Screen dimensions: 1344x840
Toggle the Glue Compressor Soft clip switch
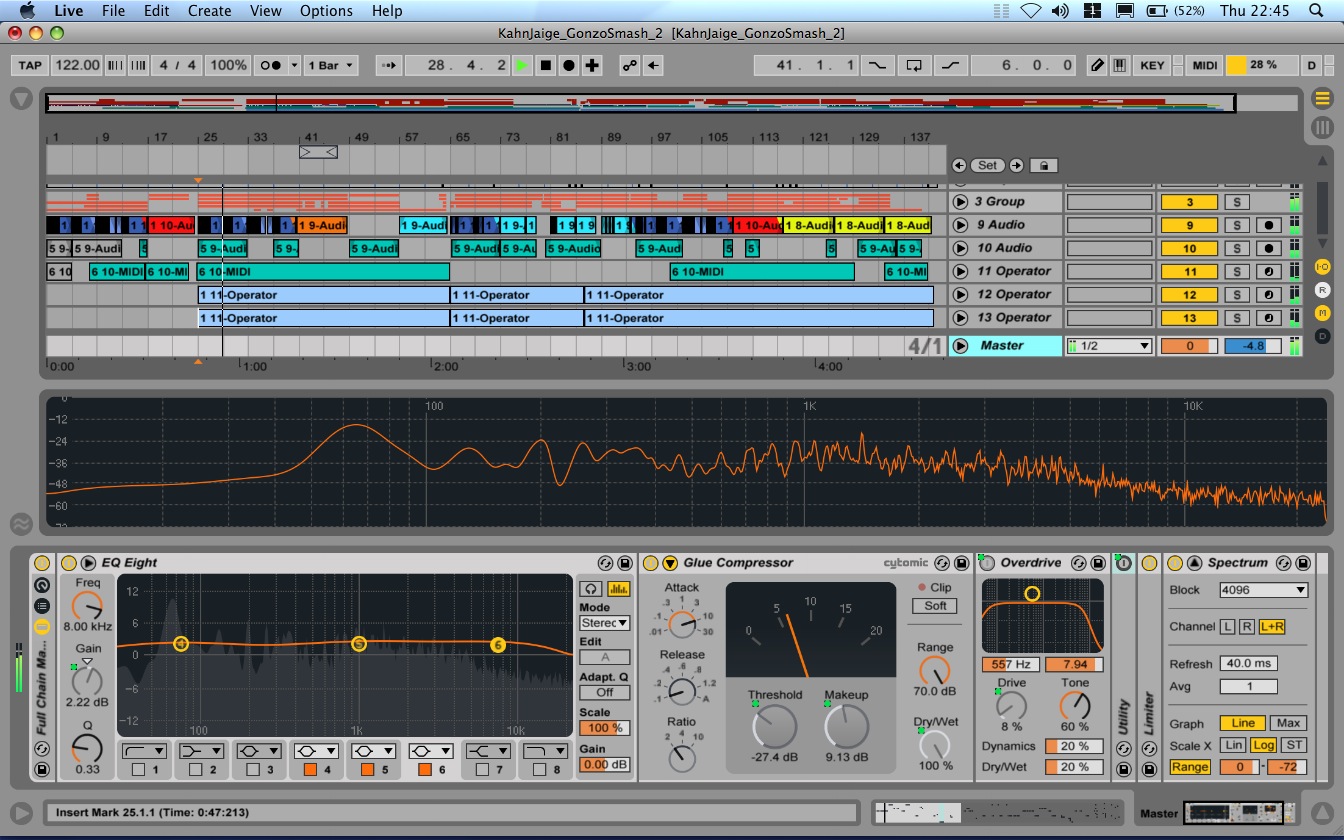(934, 606)
